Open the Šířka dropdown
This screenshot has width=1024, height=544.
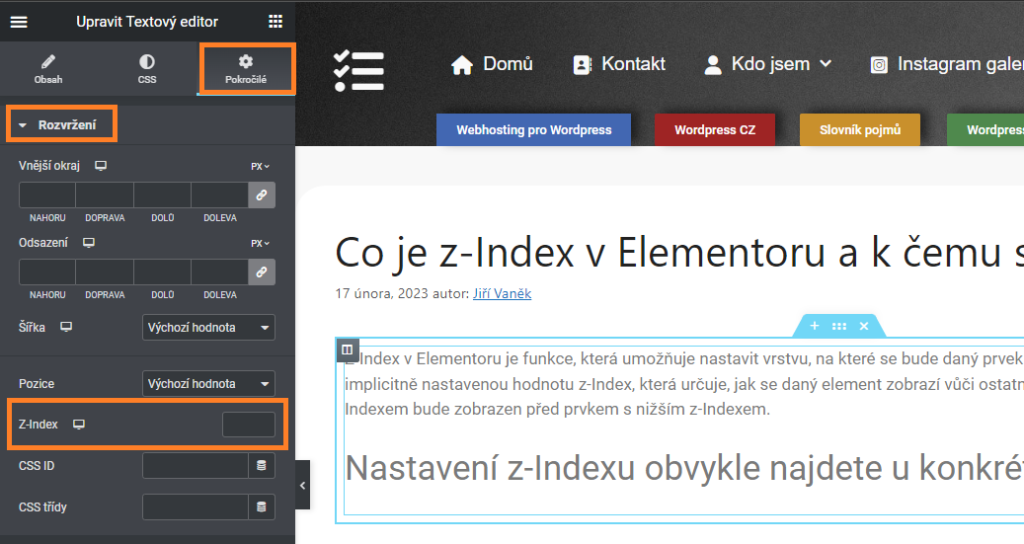[208, 327]
